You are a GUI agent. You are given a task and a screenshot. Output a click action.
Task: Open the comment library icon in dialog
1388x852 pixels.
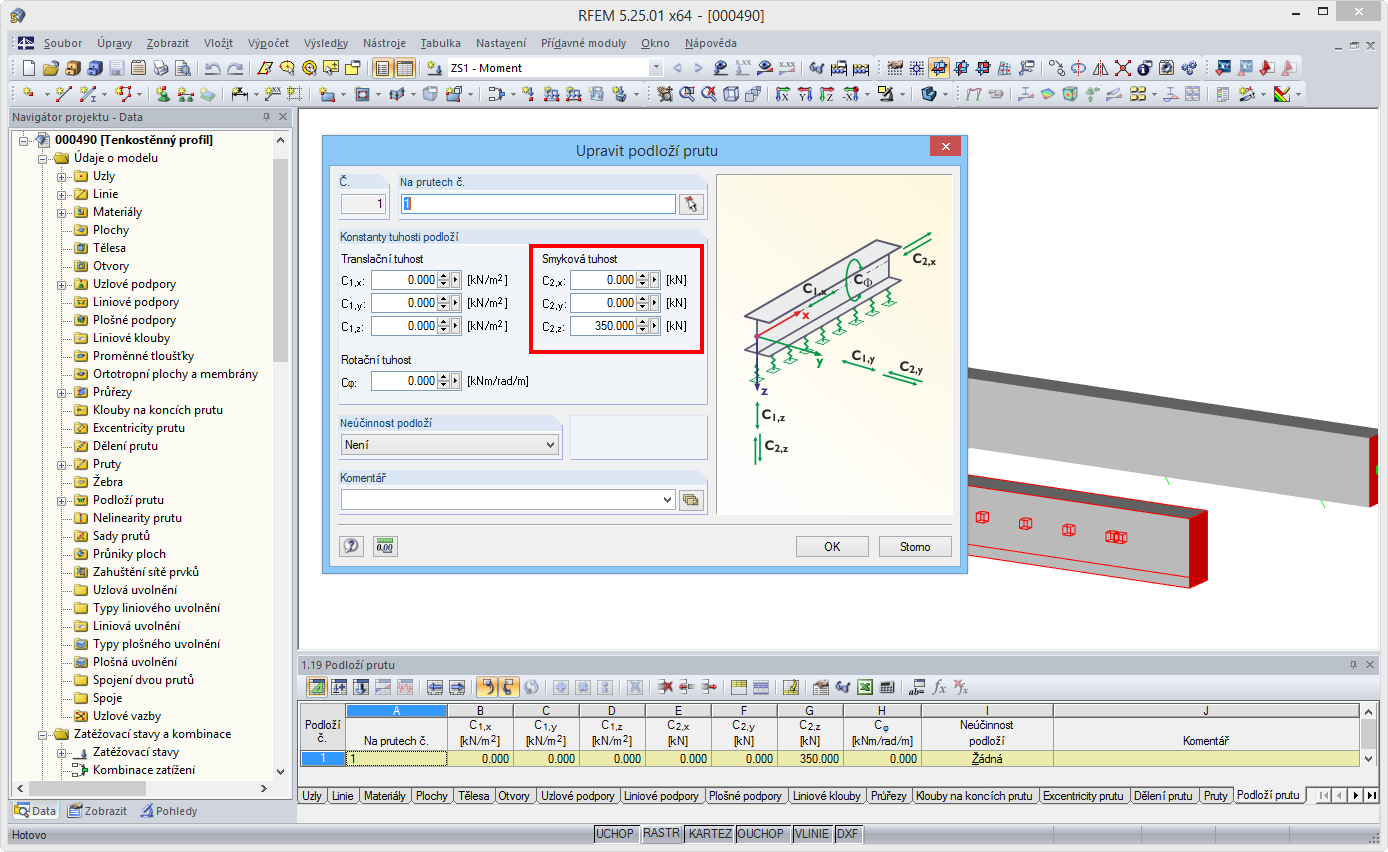coord(691,500)
